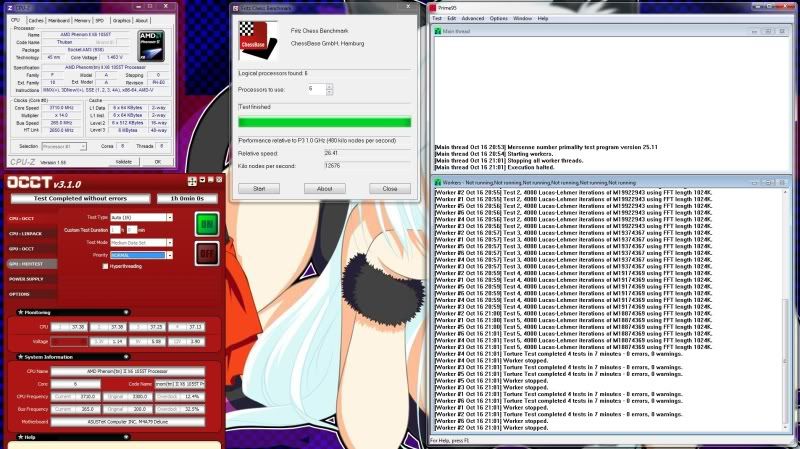Open the CPU-Z processor Selection dropdown
This screenshot has width=800, height=449.
tap(83, 146)
